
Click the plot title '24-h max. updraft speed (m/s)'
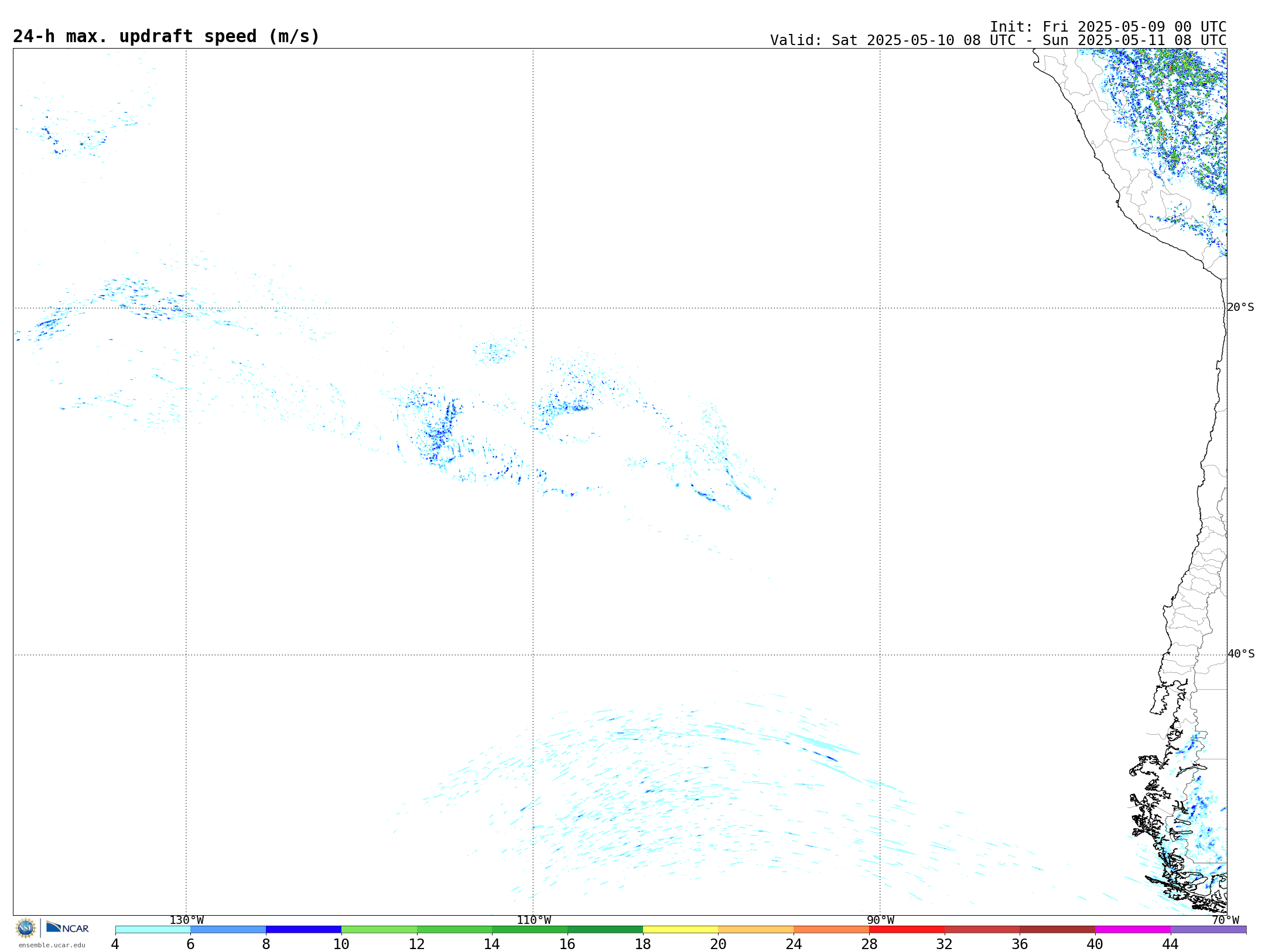click(x=166, y=36)
